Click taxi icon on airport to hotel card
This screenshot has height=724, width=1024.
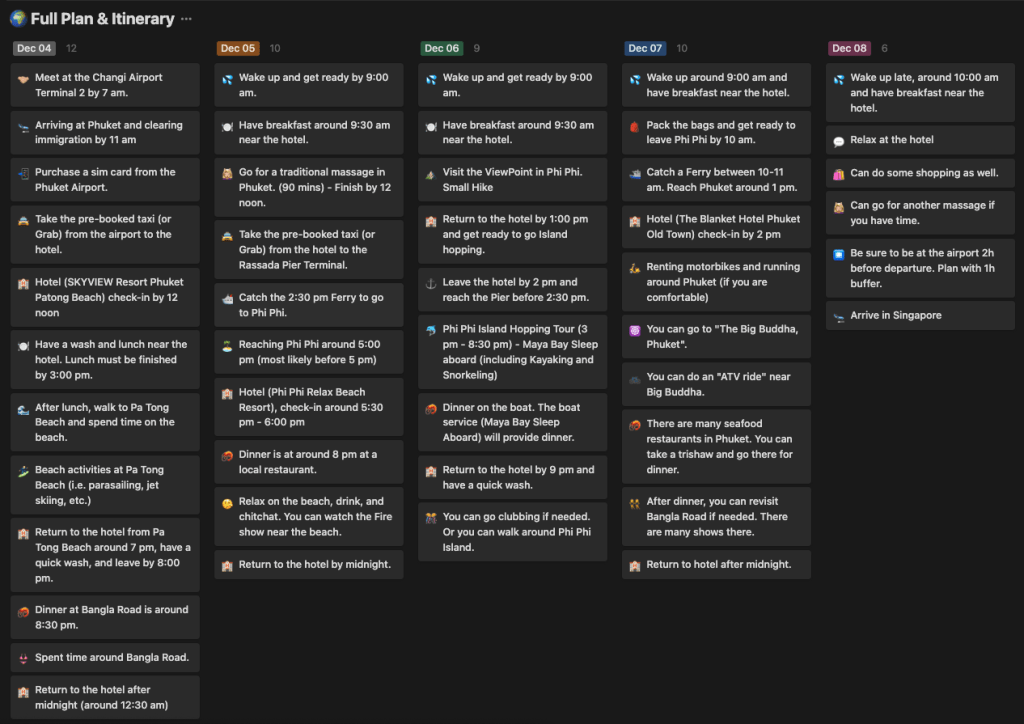point(24,221)
